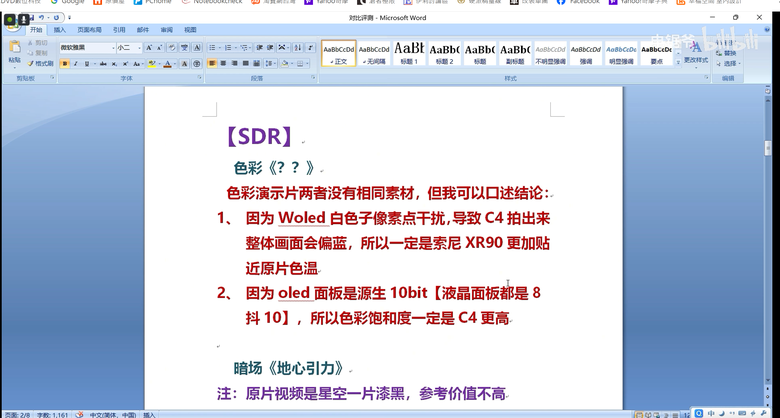This screenshot has width=780, height=418.
Task: Open the 更改样式 (Change Styles) menu
Action: [x=696, y=53]
